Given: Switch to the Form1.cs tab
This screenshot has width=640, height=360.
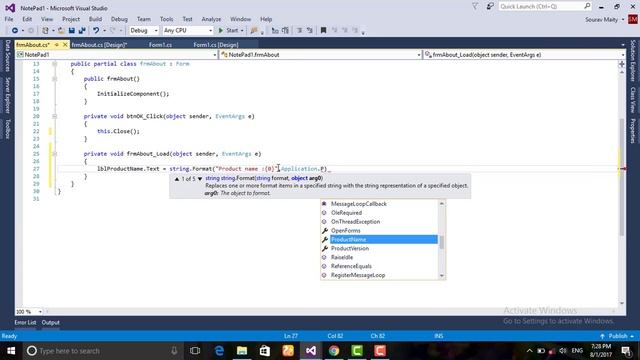Looking at the screenshot, I should tap(160, 45).
